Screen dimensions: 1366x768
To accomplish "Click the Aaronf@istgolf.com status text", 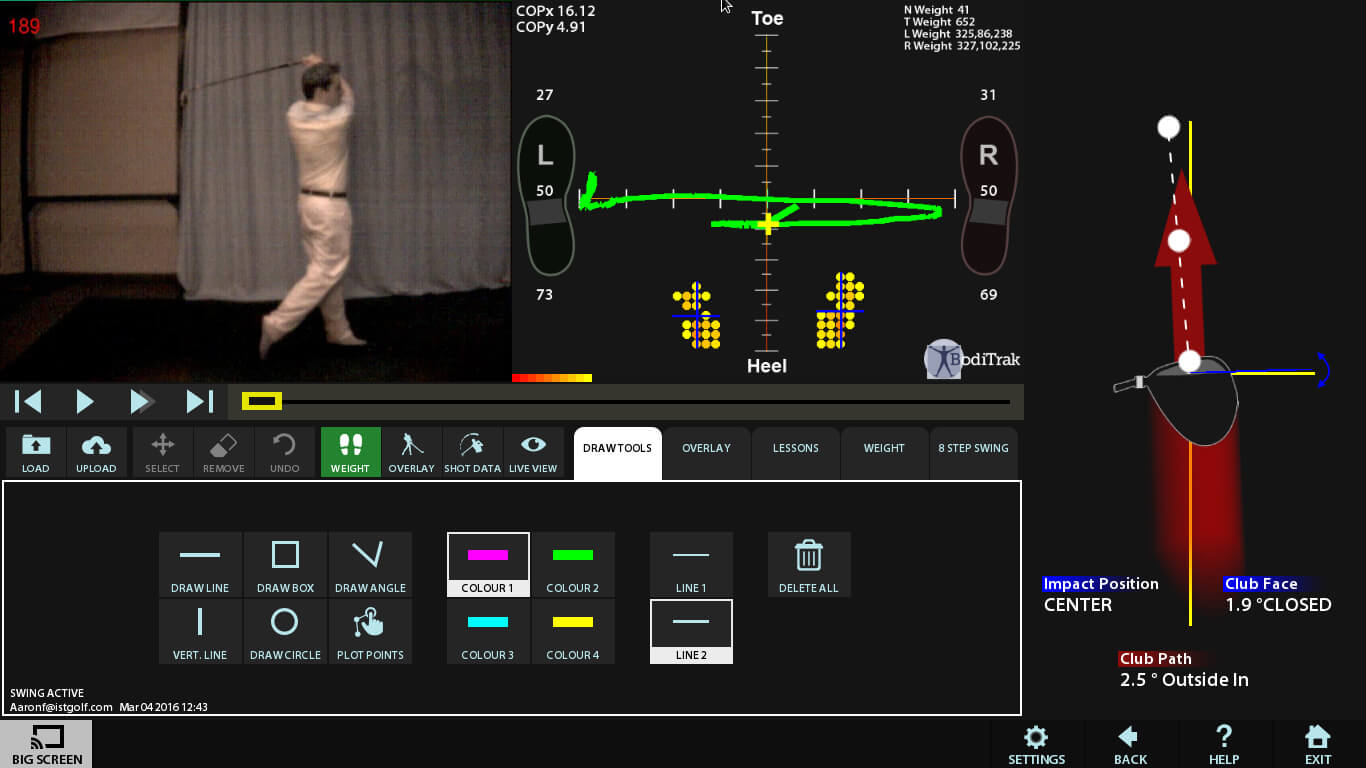I will click(x=61, y=707).
